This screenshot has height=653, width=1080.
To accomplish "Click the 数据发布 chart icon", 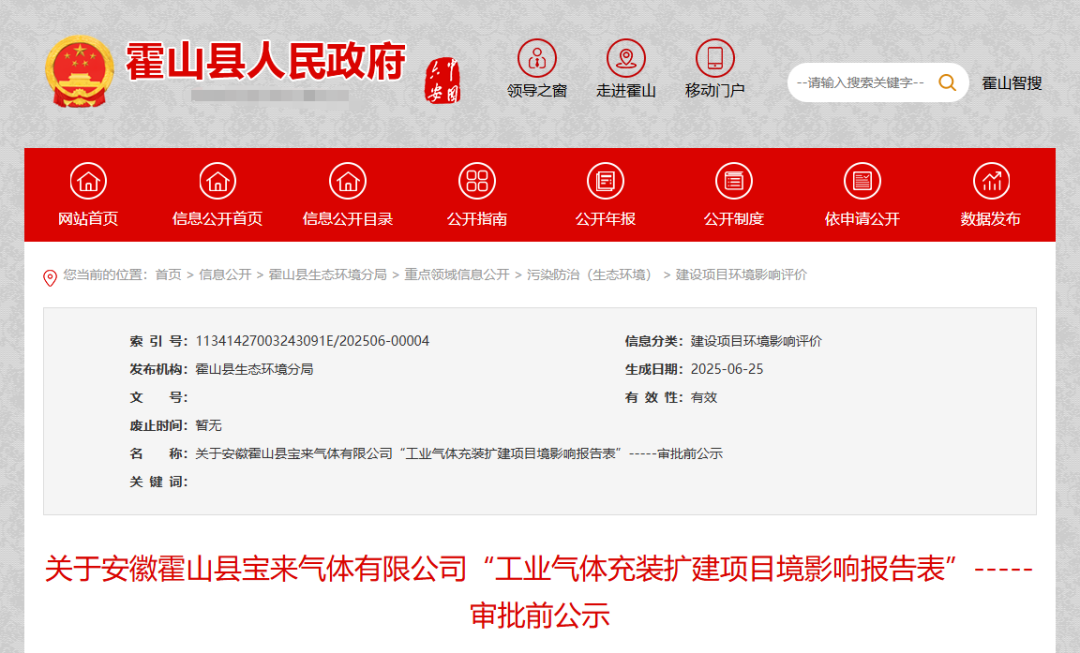I will [x=991, y=181].
